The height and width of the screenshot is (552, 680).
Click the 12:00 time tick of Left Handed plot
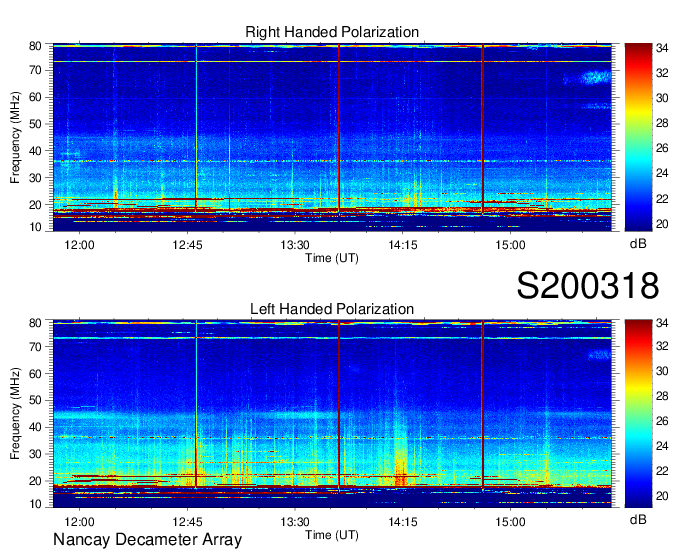pos(79,522)
